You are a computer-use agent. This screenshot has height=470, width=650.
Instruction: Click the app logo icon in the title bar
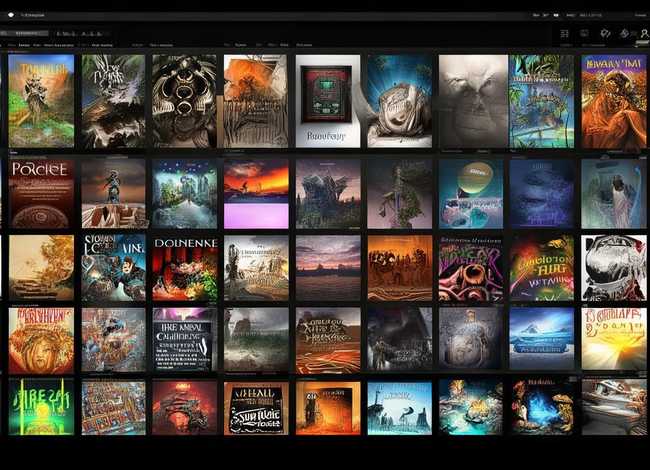[x=10, y=16]
